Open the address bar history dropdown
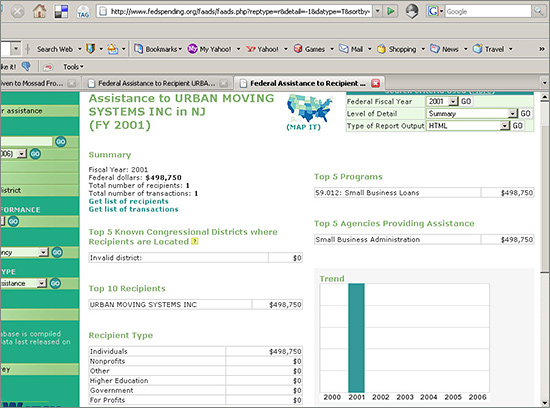The image size is (550, 408). tap(377, 11)
